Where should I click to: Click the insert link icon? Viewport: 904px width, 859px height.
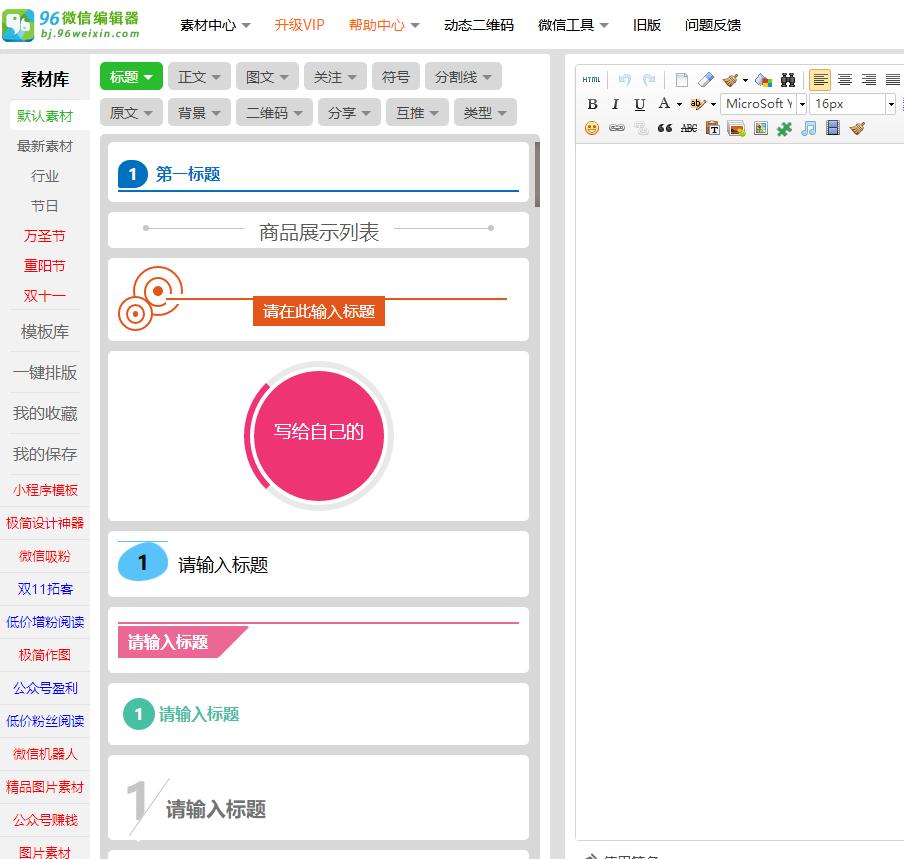click(615, 128)
